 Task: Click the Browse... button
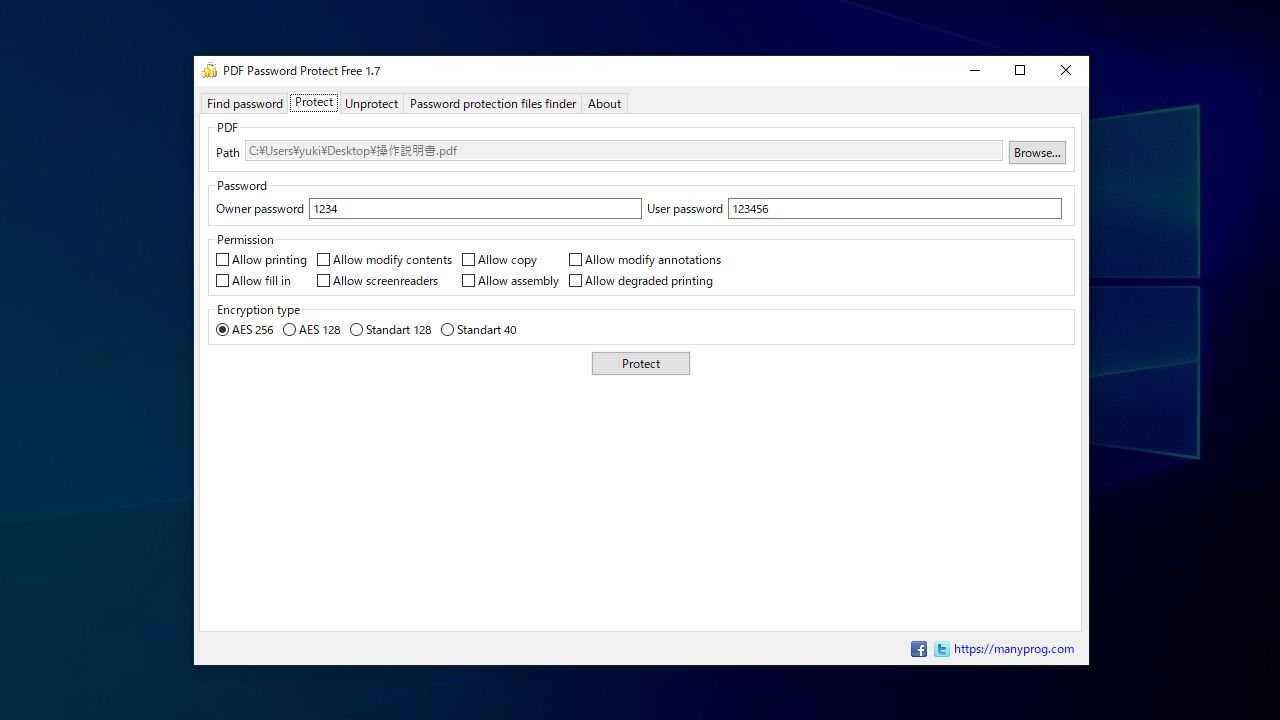pos(1037,152)
